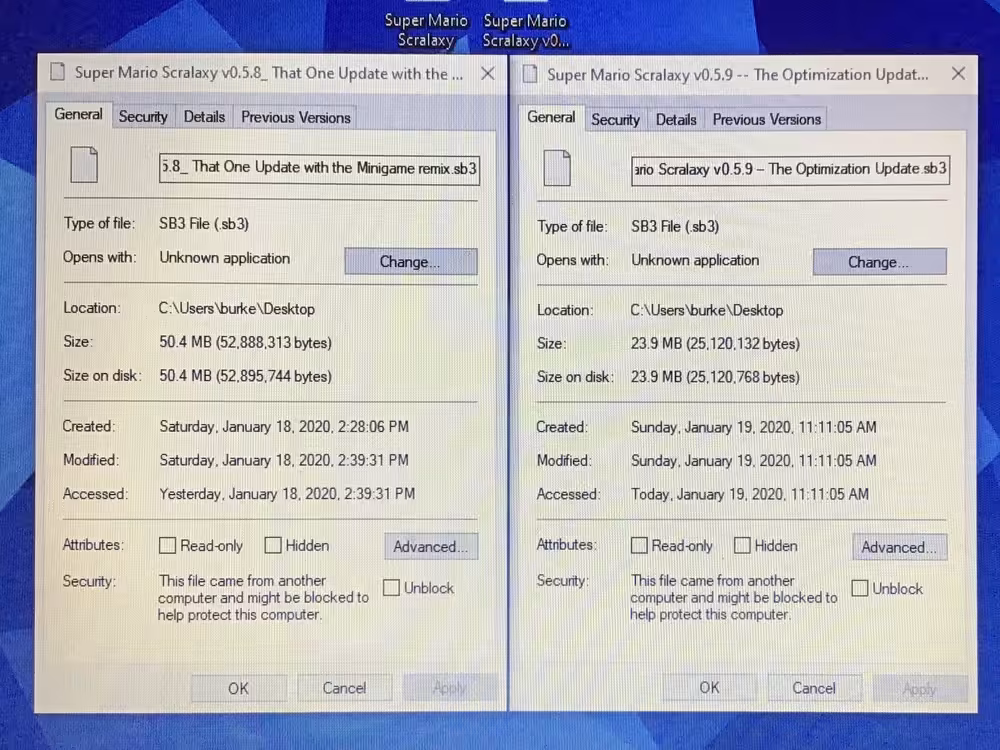Viewport: 1000px width, 750px height.
Task: Check Unblock in the v0.5.8 properties
Action: point(392,588)
